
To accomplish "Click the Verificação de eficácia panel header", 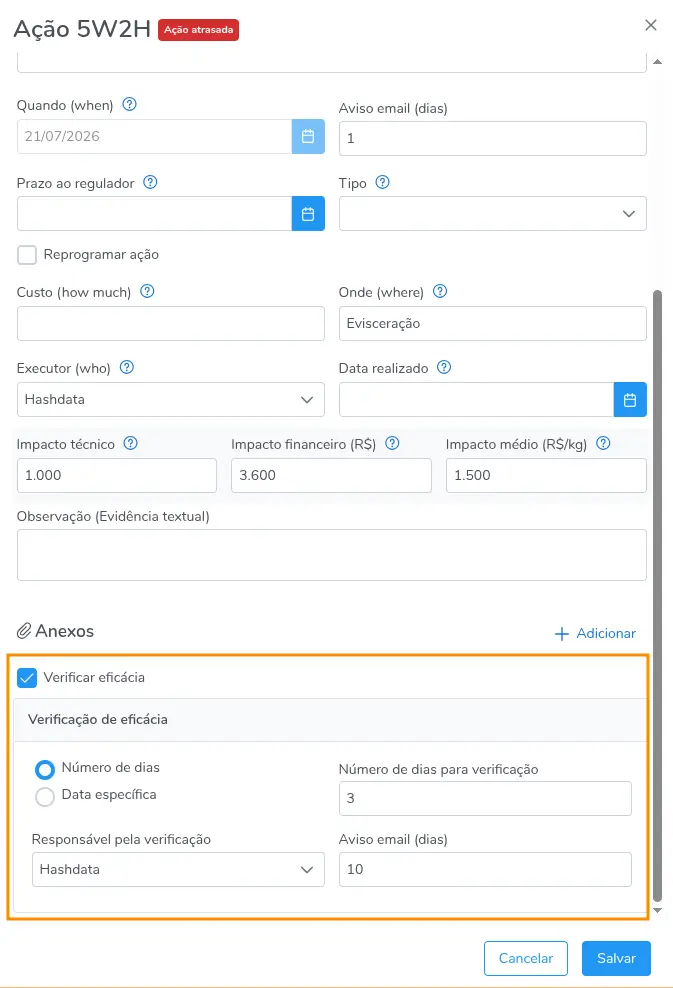I will 330,720.
